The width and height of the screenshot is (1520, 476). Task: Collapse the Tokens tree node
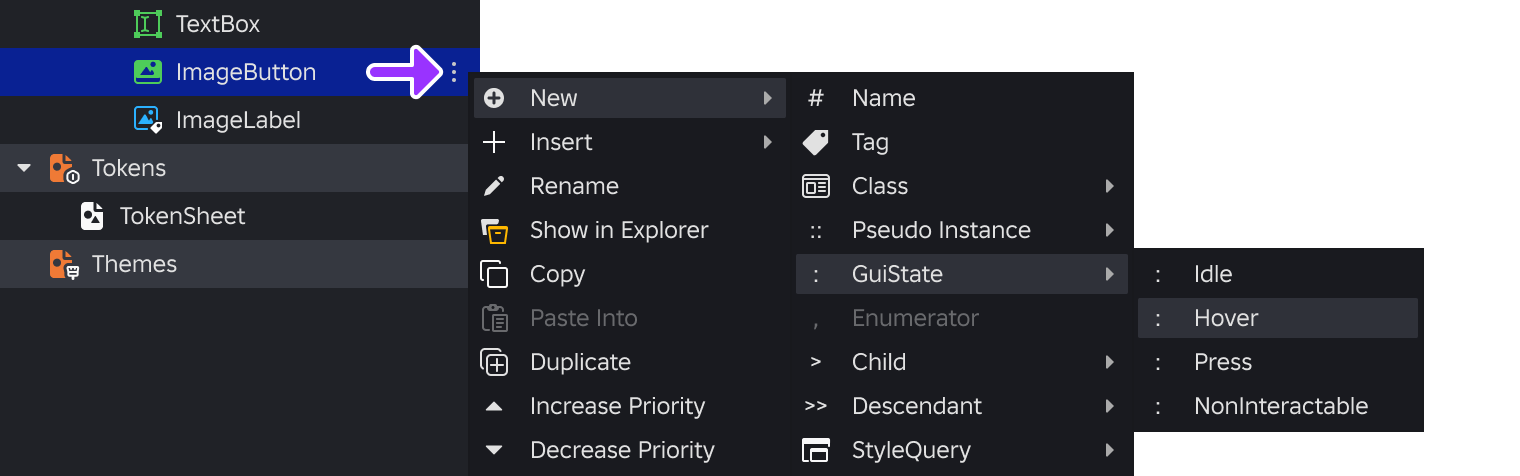(24, 168)
